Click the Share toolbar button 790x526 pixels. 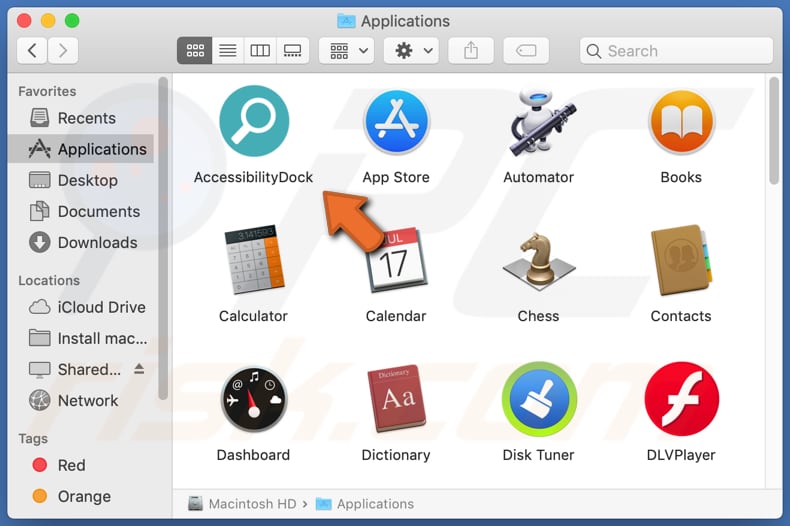pyautogui.click(x=471, y=50)
